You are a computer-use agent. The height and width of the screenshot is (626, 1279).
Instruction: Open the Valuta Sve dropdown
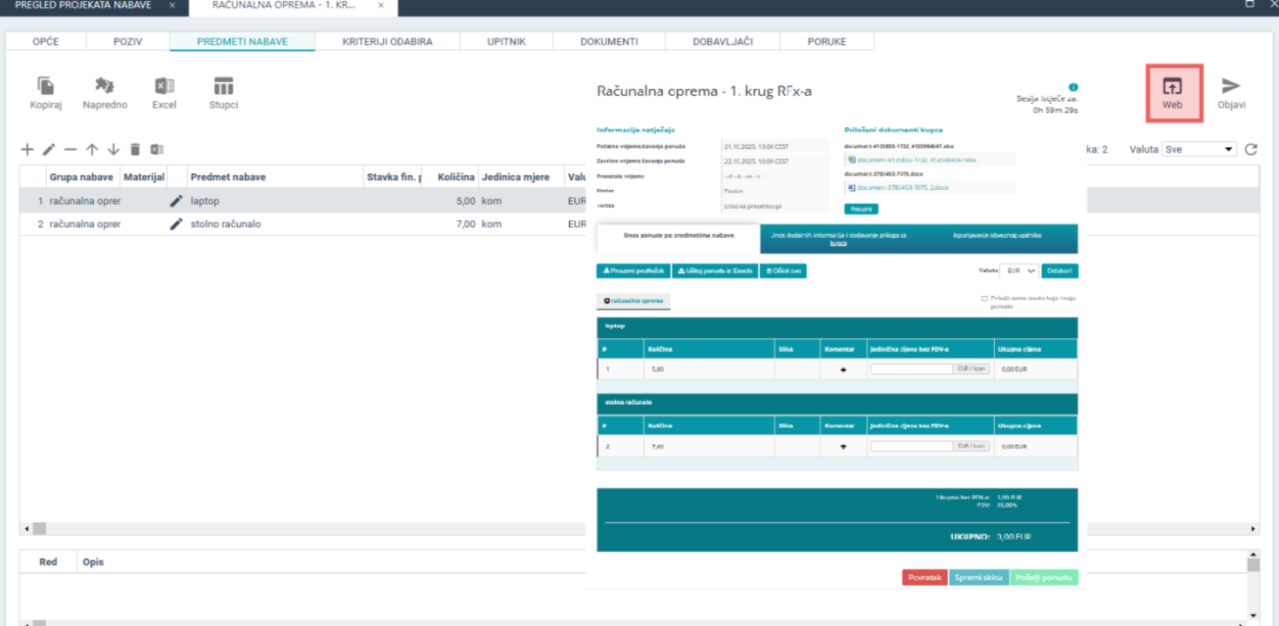click(1199, 149)
